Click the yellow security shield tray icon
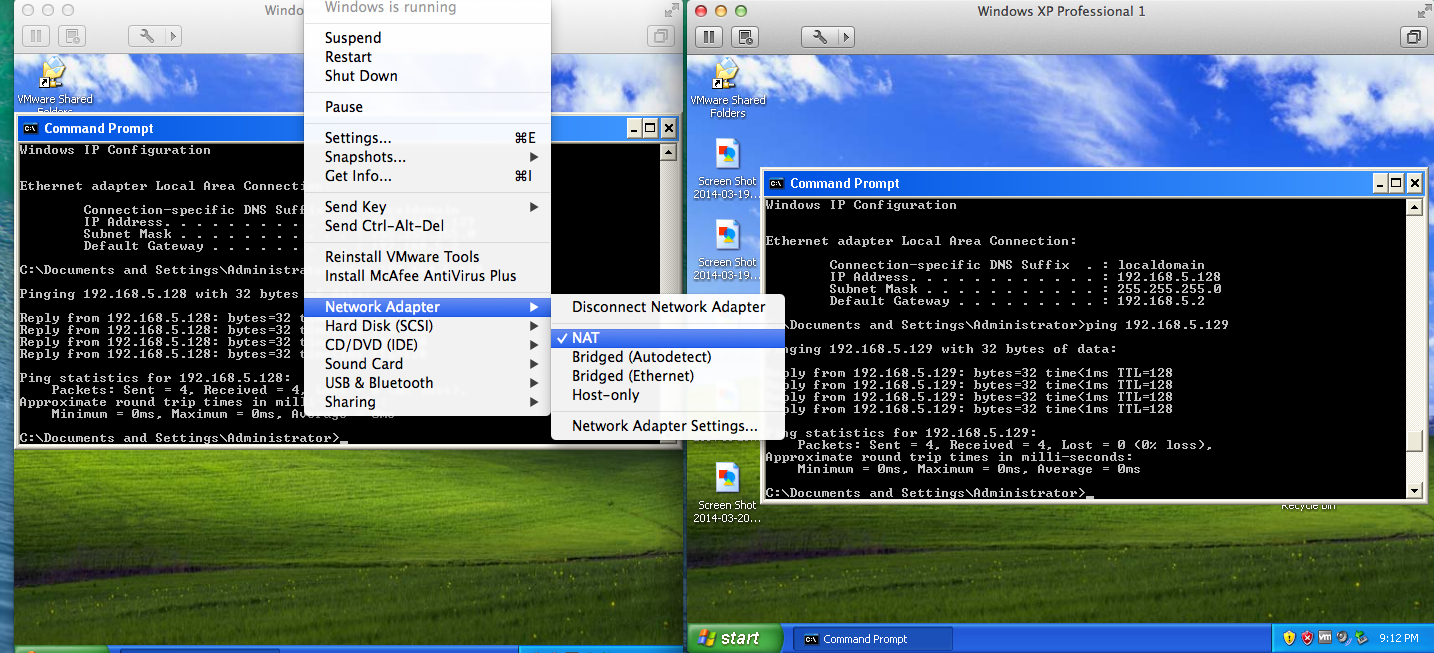The image size is (1434, 653). pos(1289,637)
